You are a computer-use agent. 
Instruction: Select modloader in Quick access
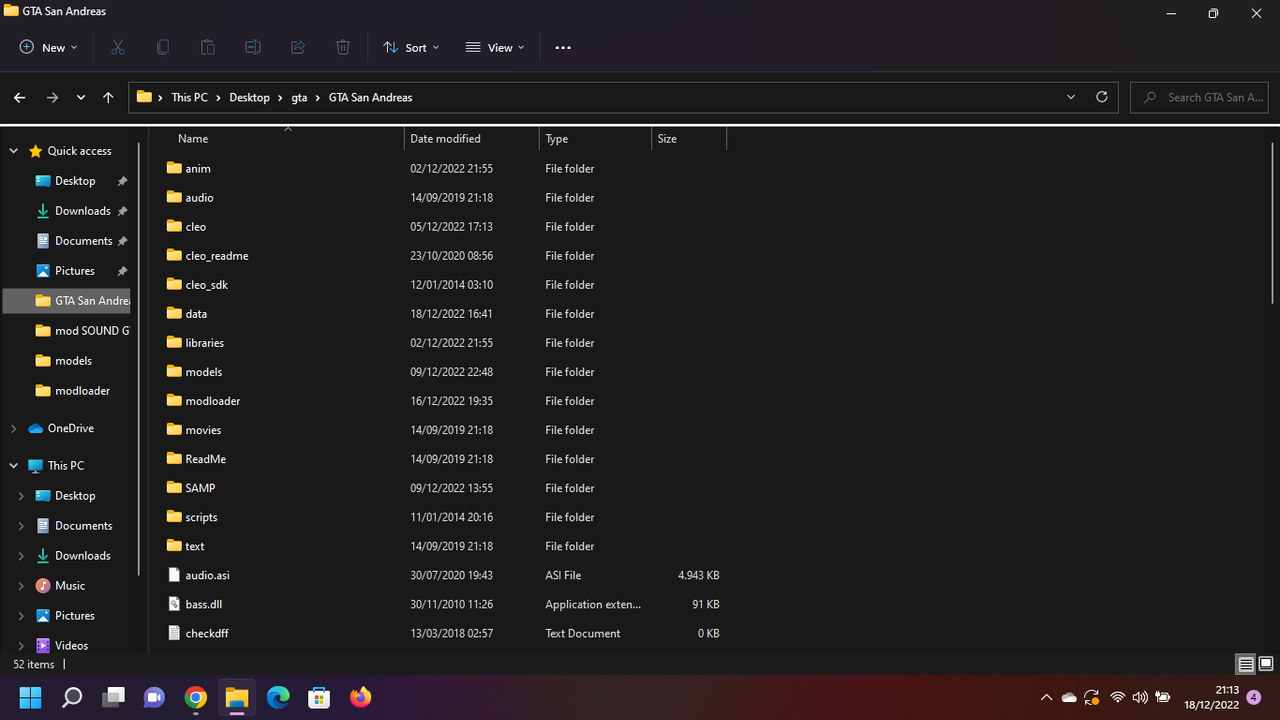pos(72,391)
